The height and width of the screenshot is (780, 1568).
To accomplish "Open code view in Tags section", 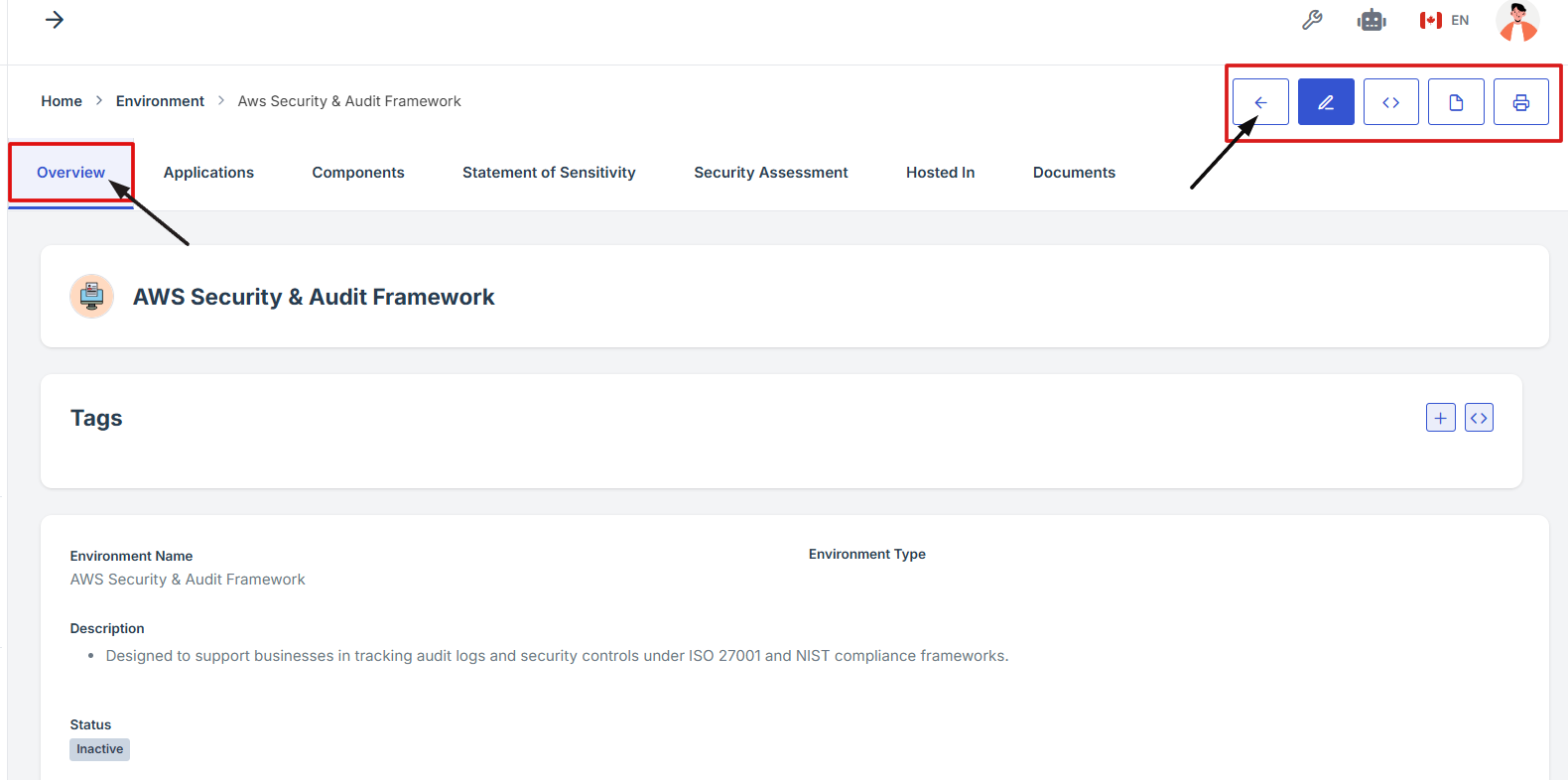I will [x=1479, y=418].
